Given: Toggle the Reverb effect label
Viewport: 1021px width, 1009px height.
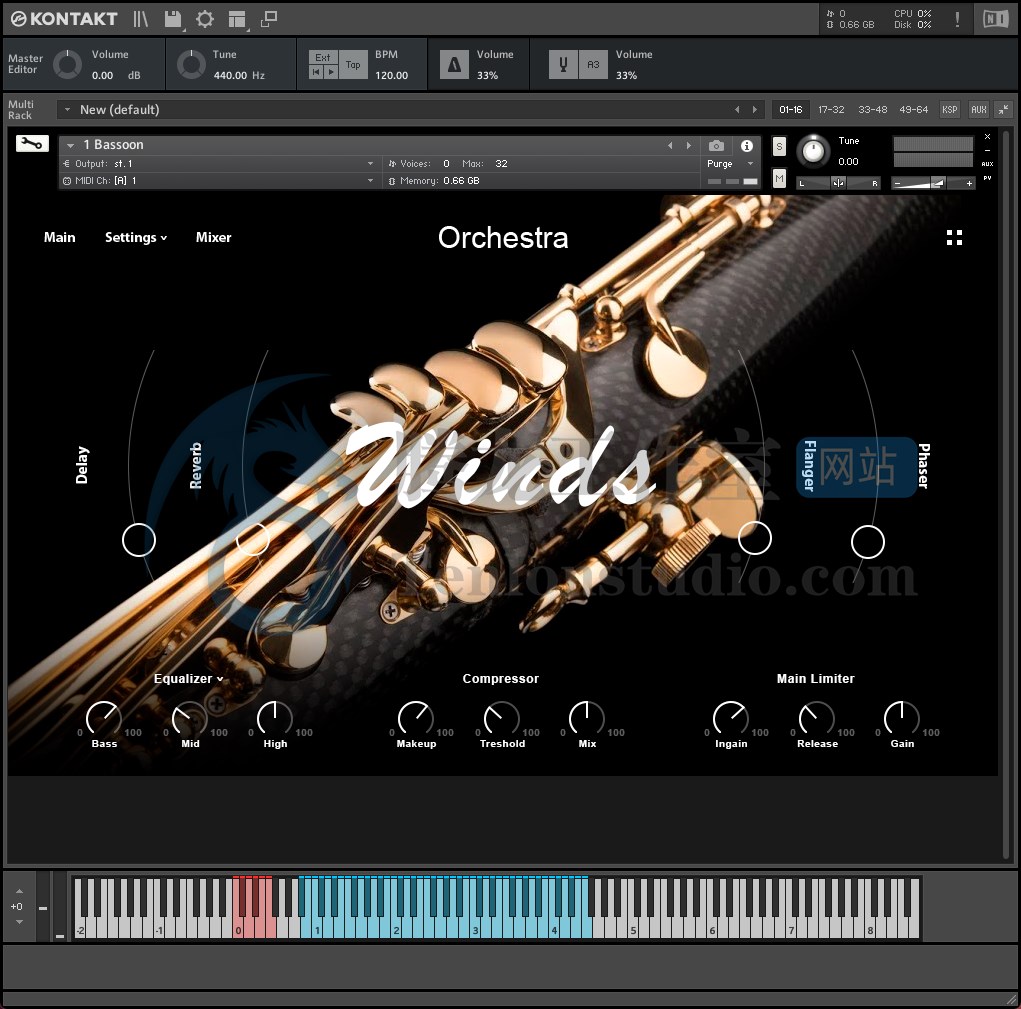Looking at the screenshot, I should 195,465.
